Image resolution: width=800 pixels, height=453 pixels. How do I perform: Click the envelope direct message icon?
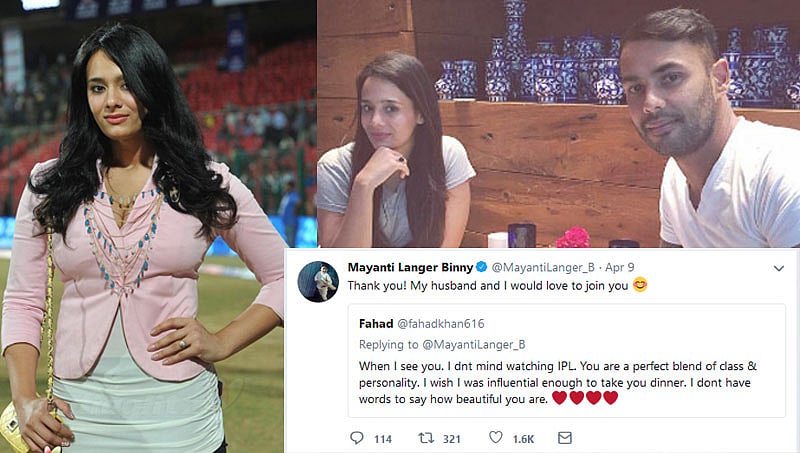[x=565, y=437]
